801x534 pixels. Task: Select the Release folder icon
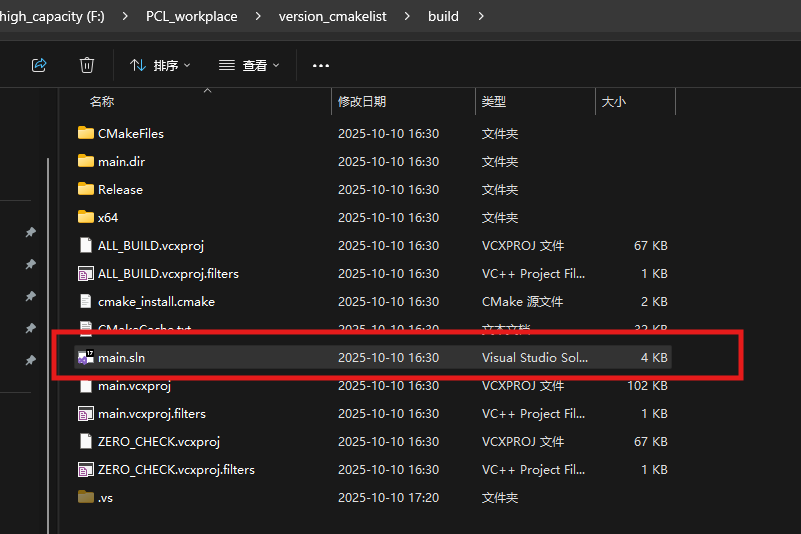pos(86,189)
